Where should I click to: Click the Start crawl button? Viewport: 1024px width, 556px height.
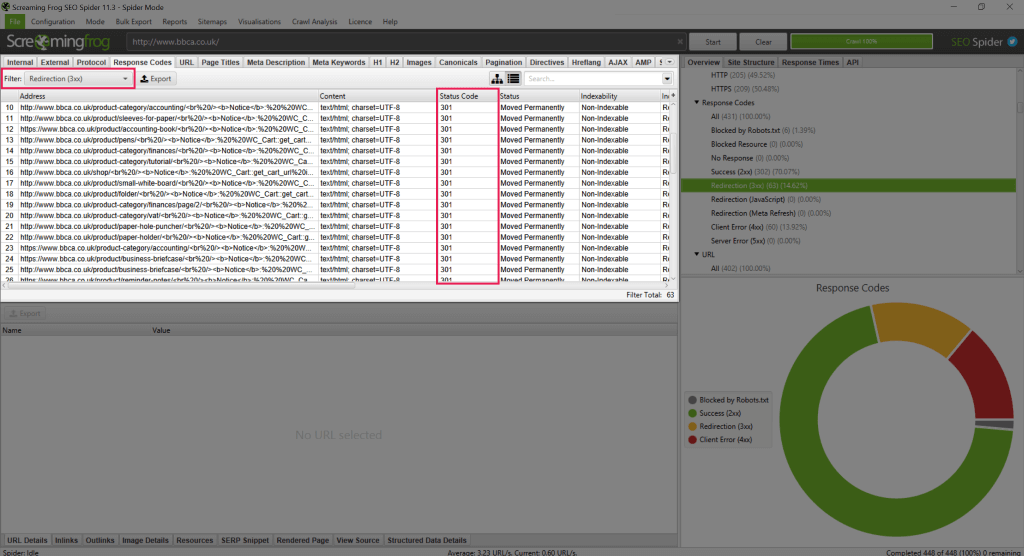pyautogui.click(x=712, y=42)
